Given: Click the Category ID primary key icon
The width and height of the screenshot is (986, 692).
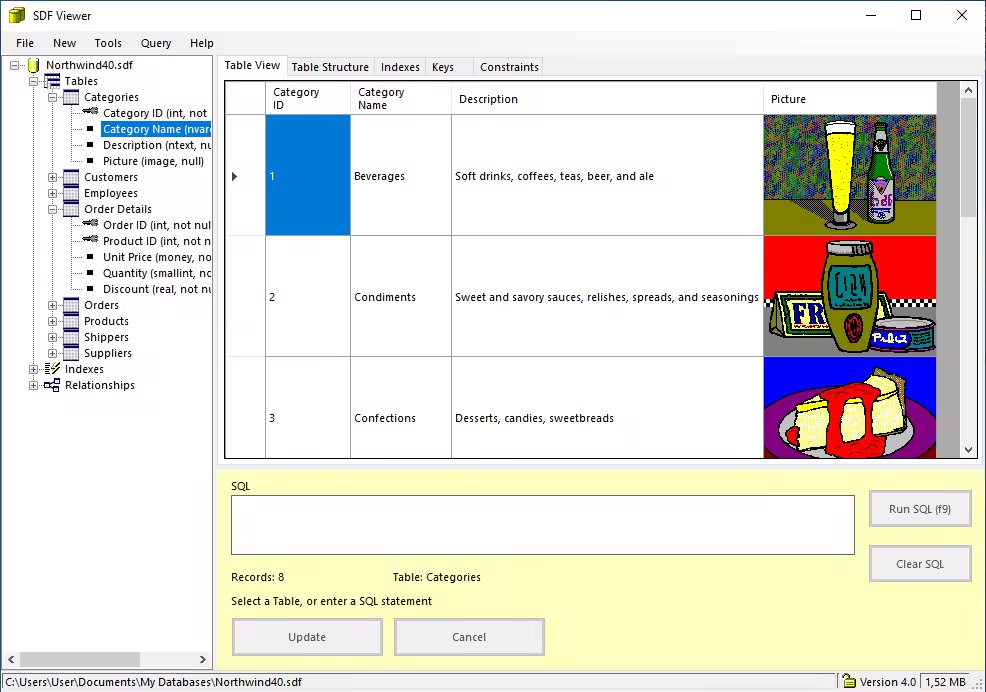Looking at the screenshot, I should [x=90, y=113].
